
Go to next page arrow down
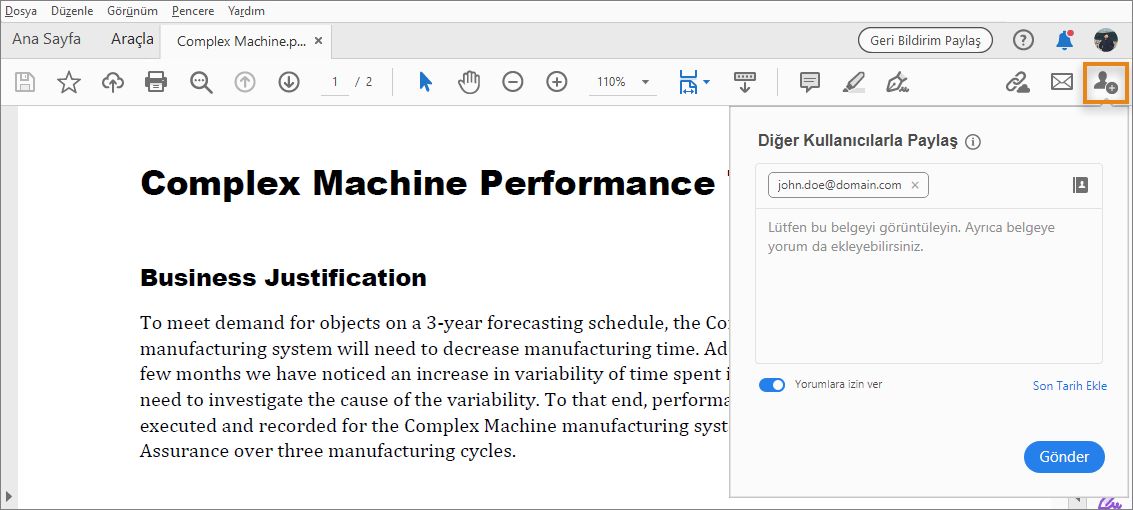[x=289, y=82]
